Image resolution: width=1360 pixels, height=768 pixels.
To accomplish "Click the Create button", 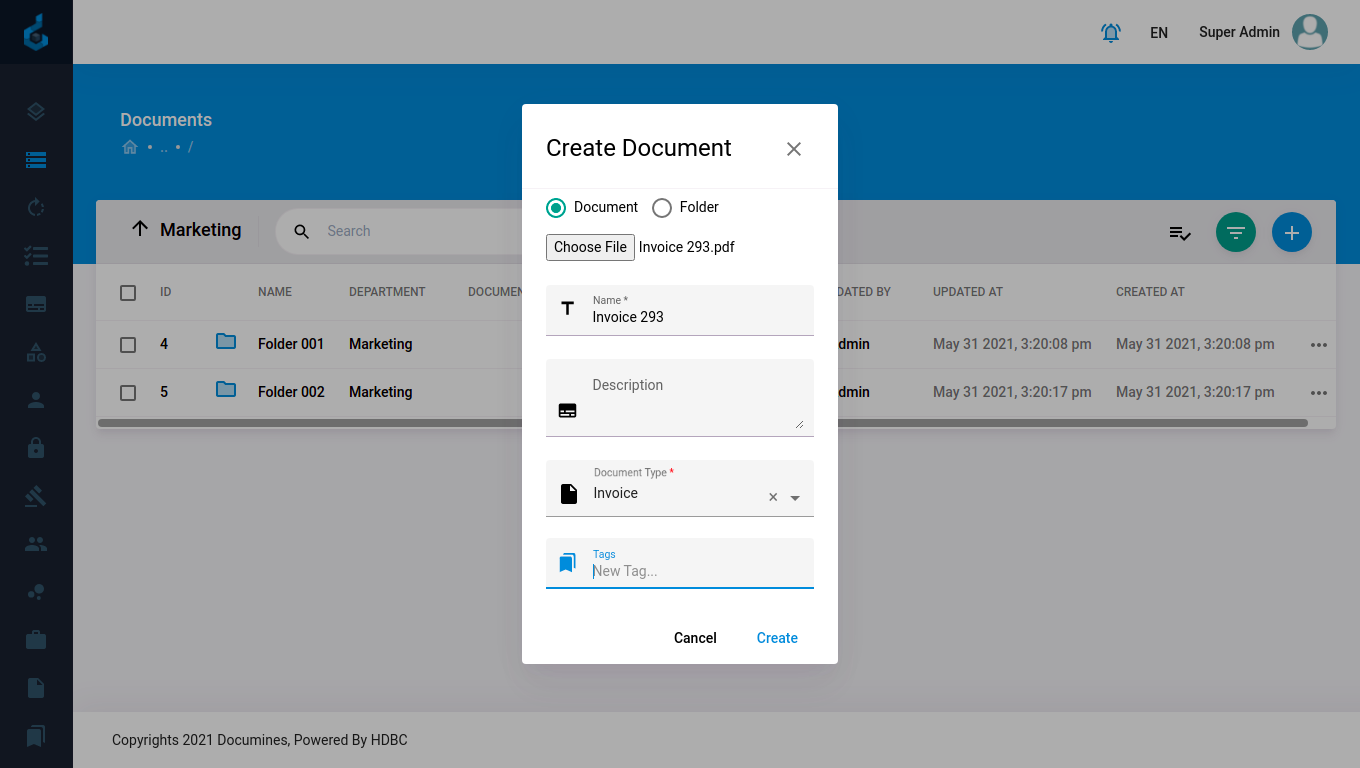I will pos(777,638).
